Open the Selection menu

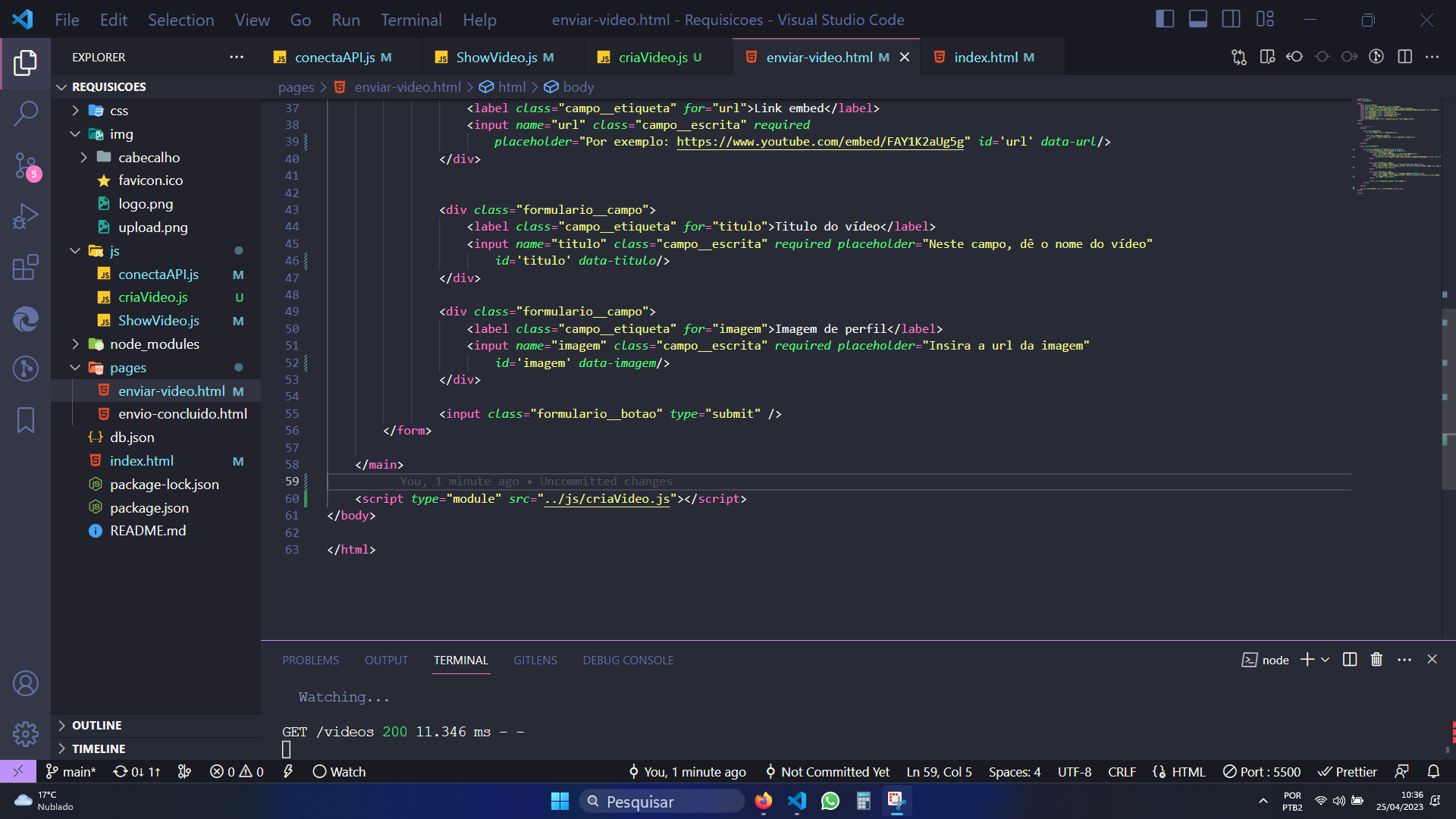pyautogui.click(x=180, y=20)
